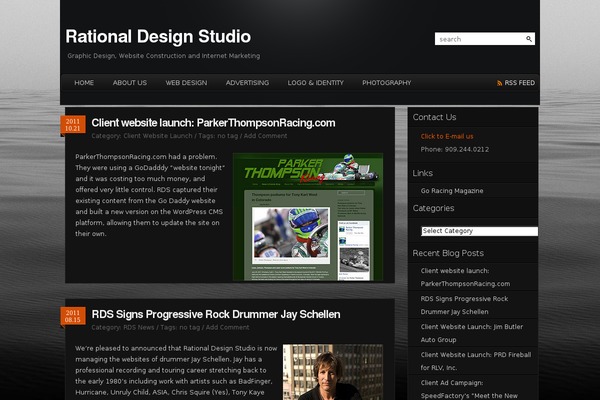Open post title Client website launch: ParkerThompsonRacing.com

(x=213, y=123)
